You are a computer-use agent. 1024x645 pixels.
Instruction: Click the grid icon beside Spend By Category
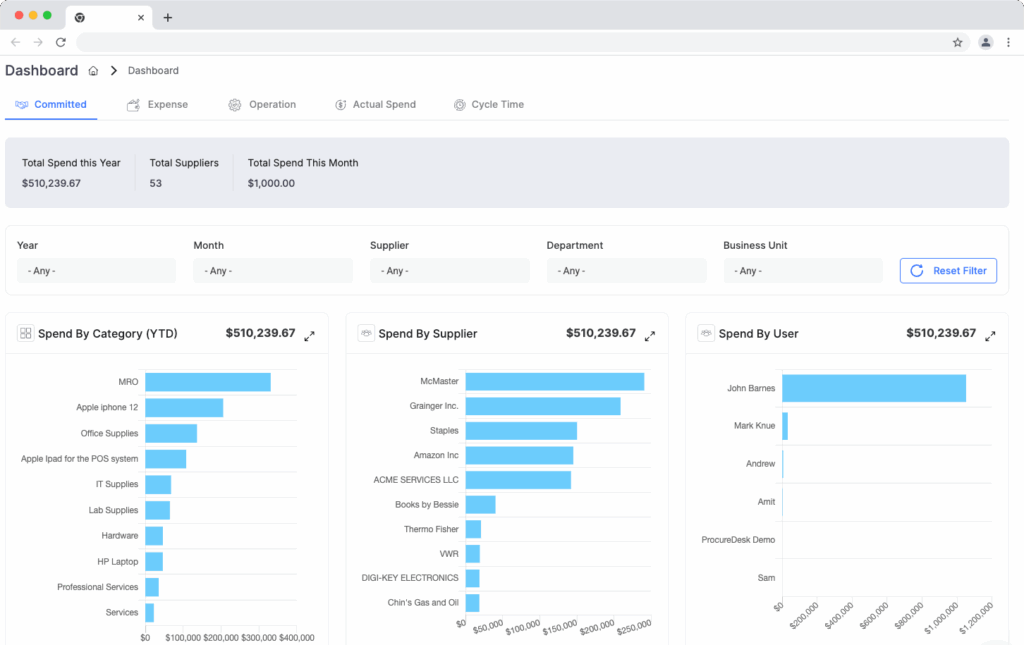[27, 332]
